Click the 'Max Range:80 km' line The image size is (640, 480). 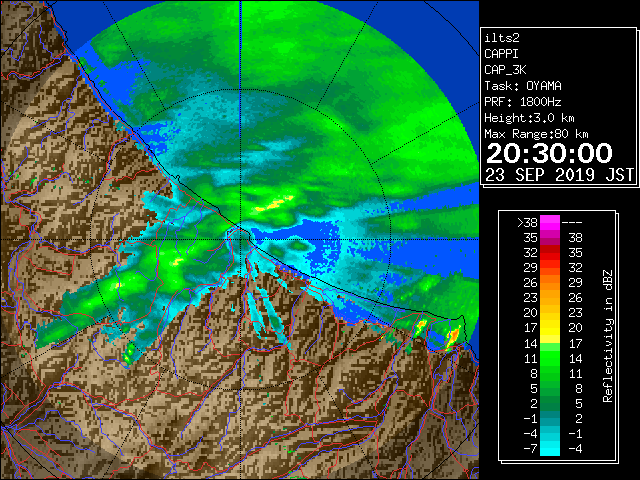(x=536, y=134)
